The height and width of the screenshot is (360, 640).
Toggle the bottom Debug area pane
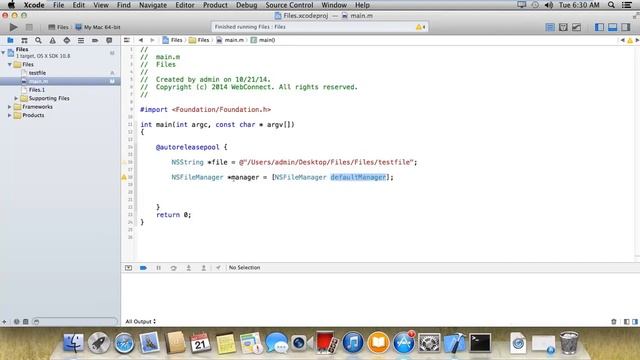pyautogui.click(x=612, y=27)
